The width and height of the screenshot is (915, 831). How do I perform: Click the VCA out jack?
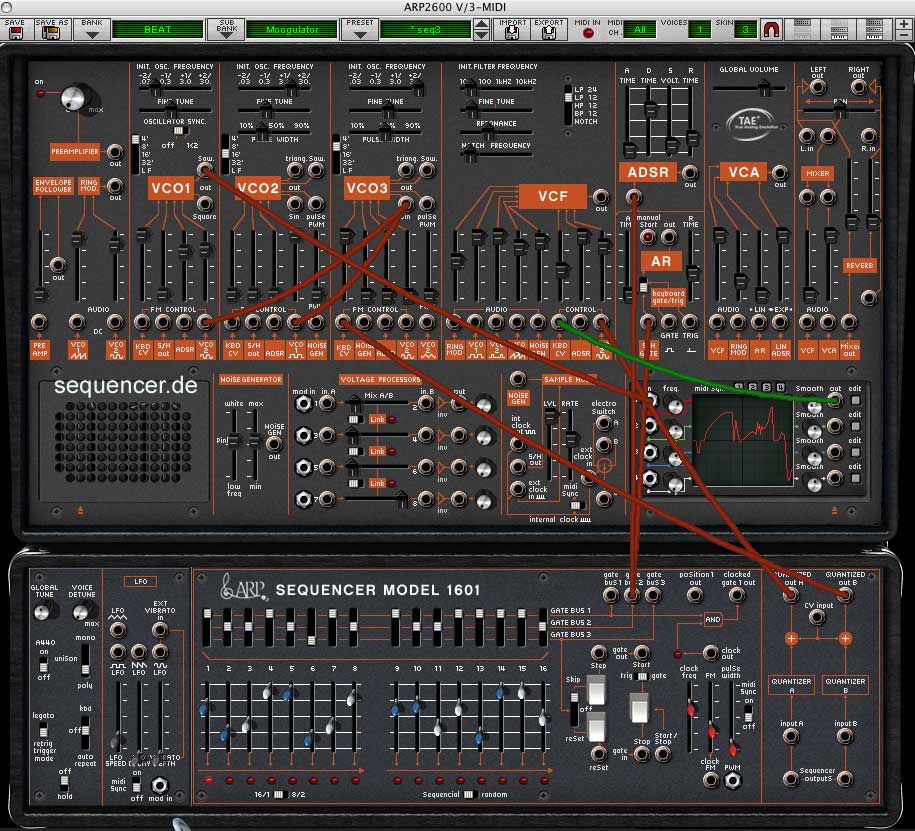pyautogui.click(x=780, y=173)
